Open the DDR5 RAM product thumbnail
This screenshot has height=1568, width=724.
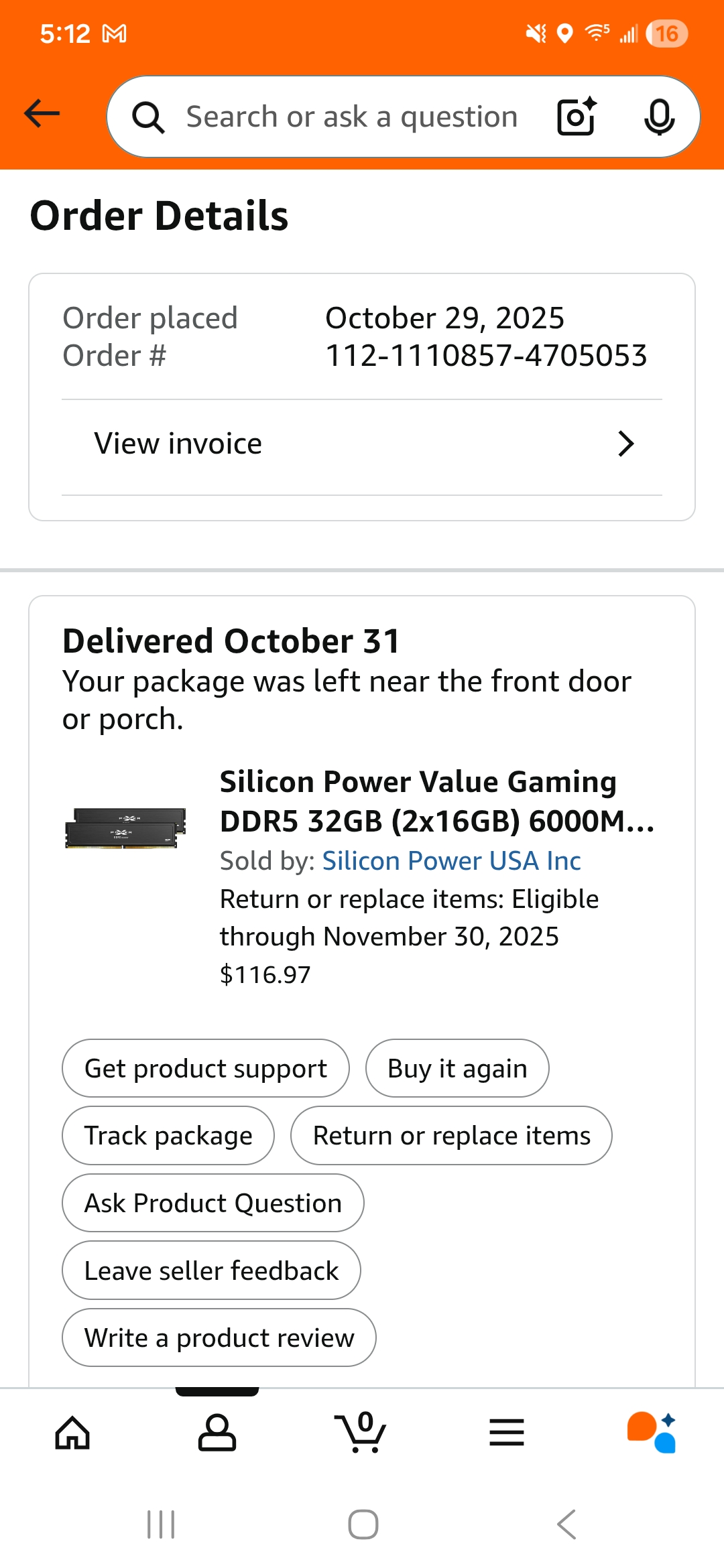125,828
